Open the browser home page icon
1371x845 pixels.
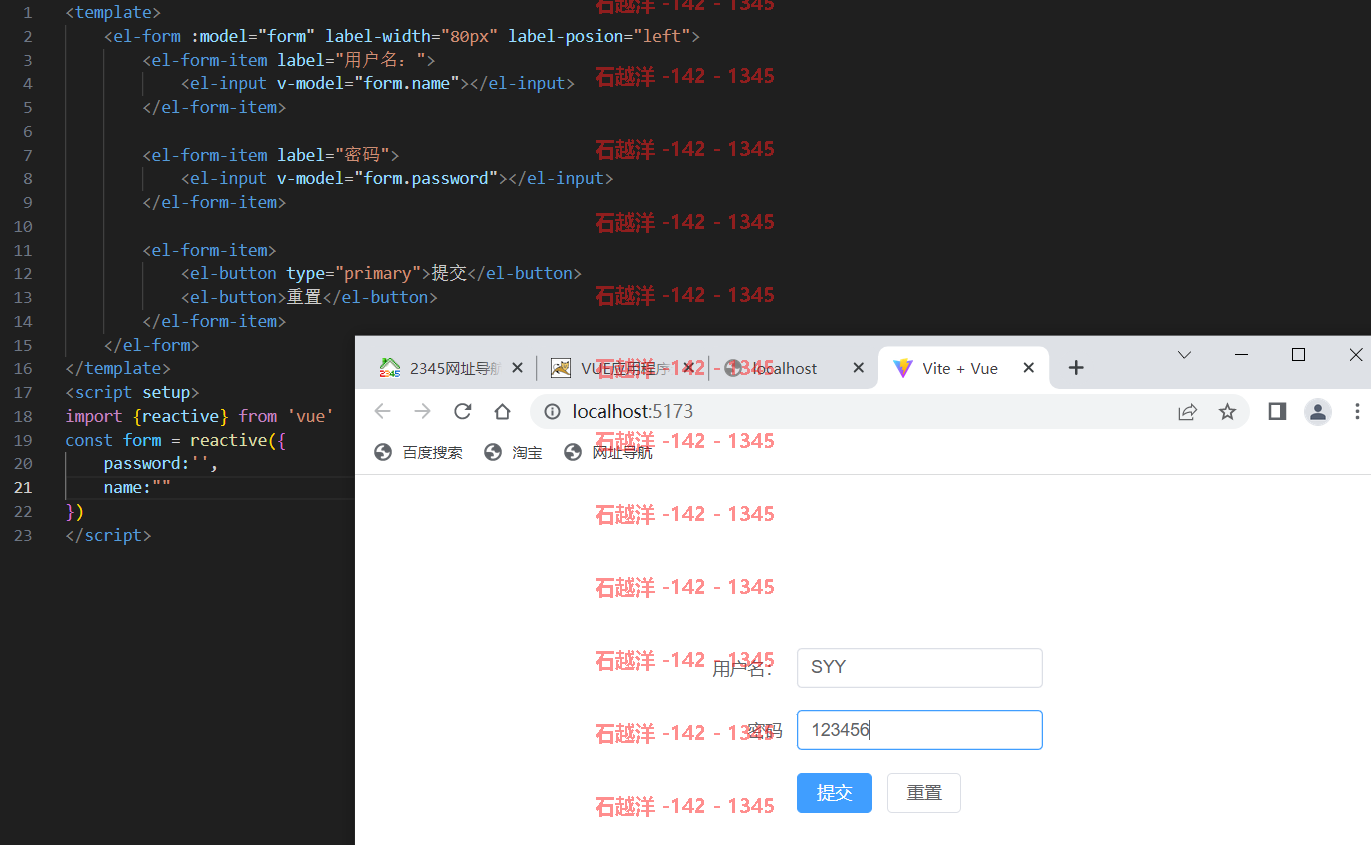[502, 412]
